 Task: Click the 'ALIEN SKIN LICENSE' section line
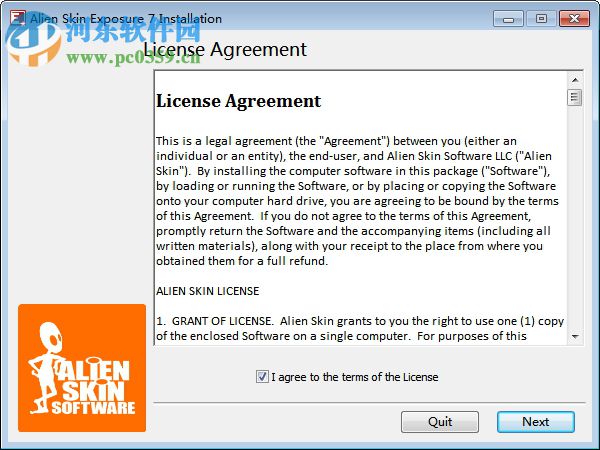207,291
